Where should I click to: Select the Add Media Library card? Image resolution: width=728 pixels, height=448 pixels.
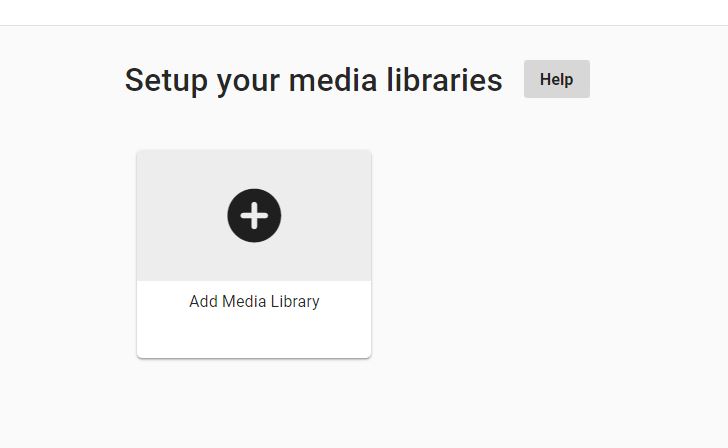(x=254, y=254)
